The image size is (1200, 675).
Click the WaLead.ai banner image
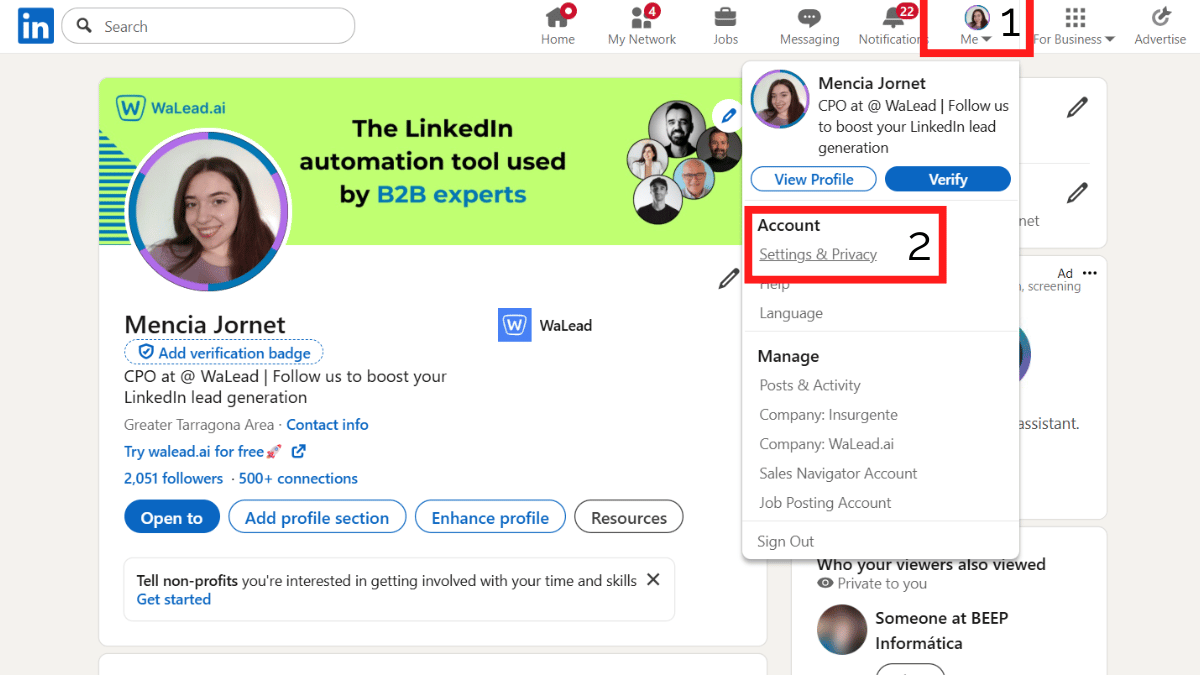(x=420, y=160)
